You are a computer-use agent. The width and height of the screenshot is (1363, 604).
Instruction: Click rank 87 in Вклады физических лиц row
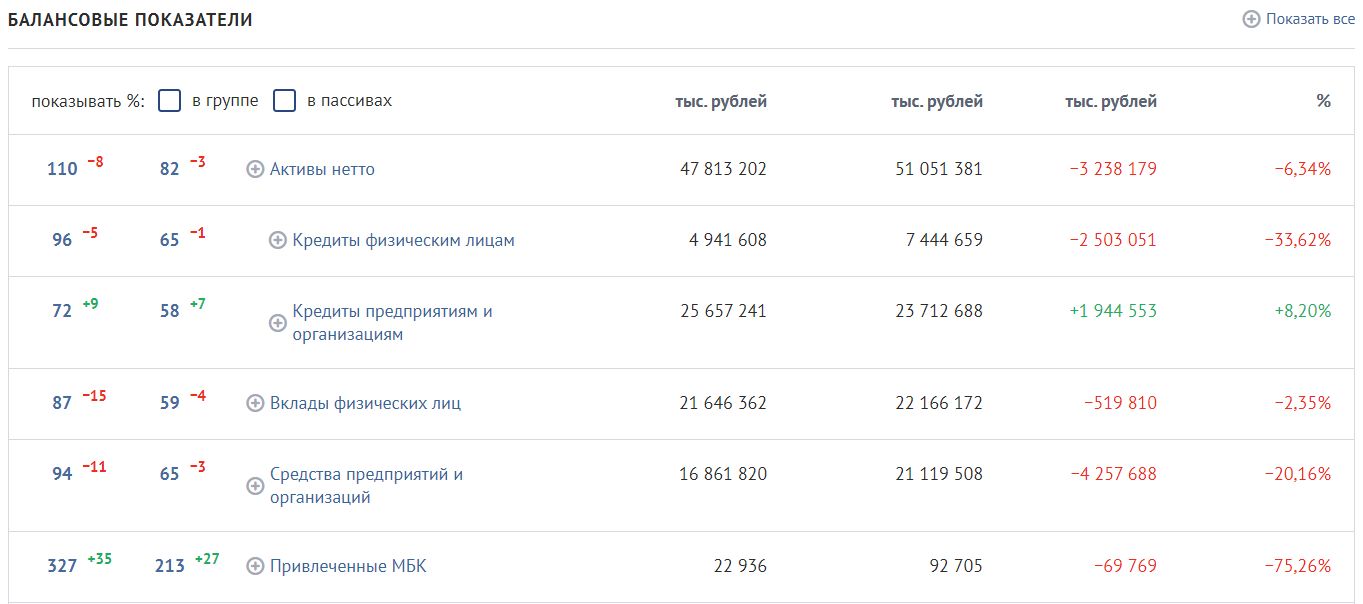pos(62,403)
